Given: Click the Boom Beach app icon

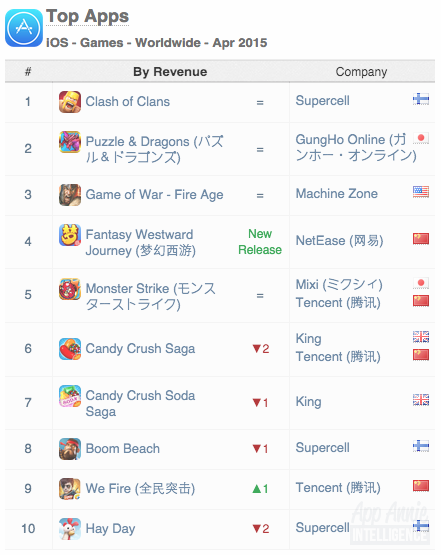Looking at the screenshot, I should pyautogui.click(x=70, y=449).
